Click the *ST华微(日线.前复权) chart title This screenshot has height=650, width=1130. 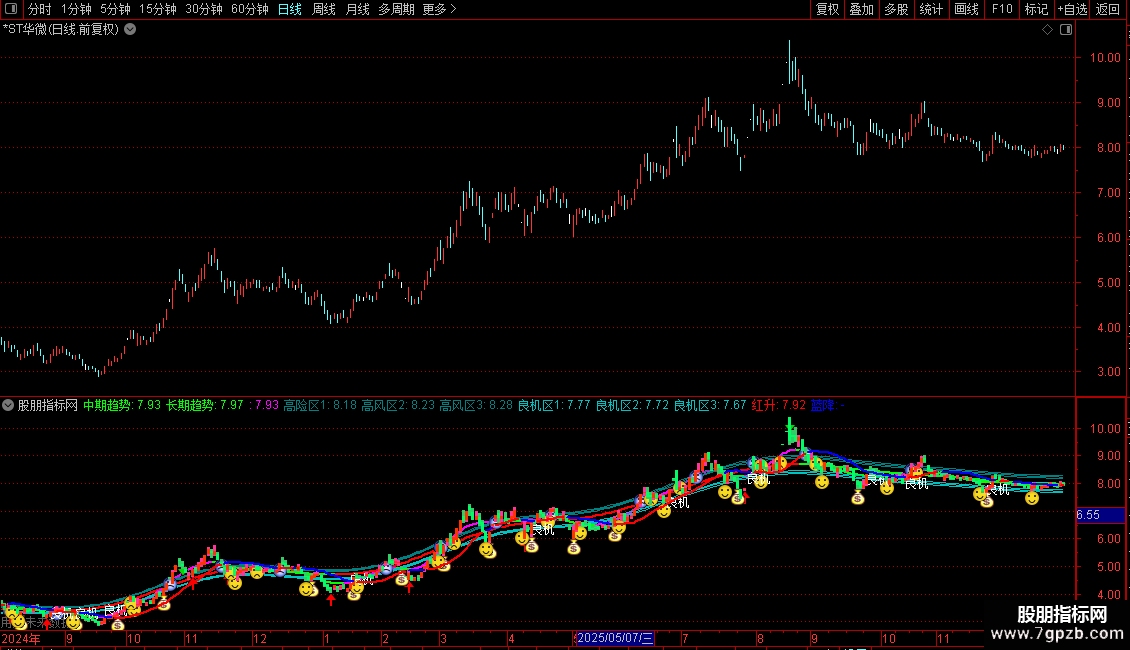(x=61, y=30)
